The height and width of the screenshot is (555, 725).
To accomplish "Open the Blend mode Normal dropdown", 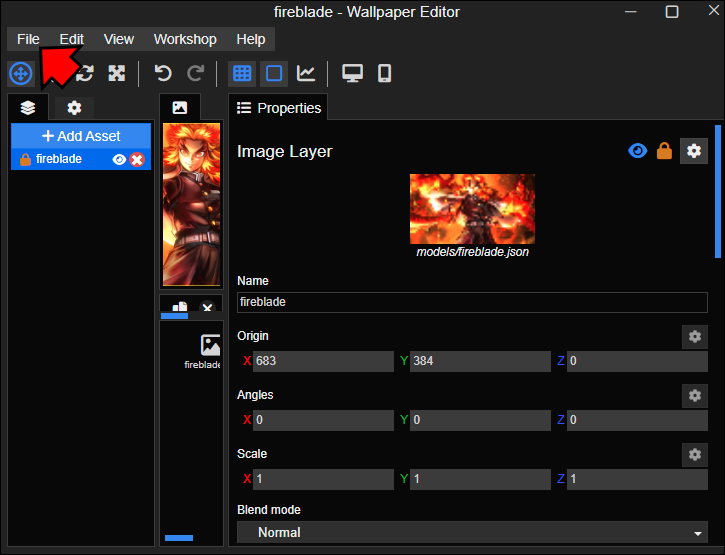I will [x=472, y=533].
